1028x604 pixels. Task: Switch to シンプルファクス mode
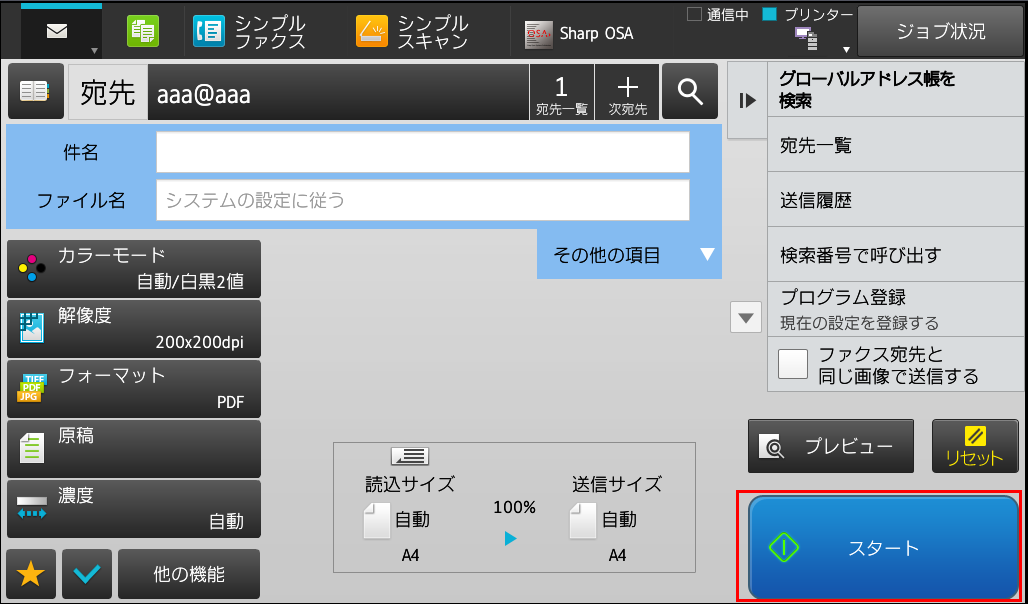pyautogui.click(x=249, y=31)
